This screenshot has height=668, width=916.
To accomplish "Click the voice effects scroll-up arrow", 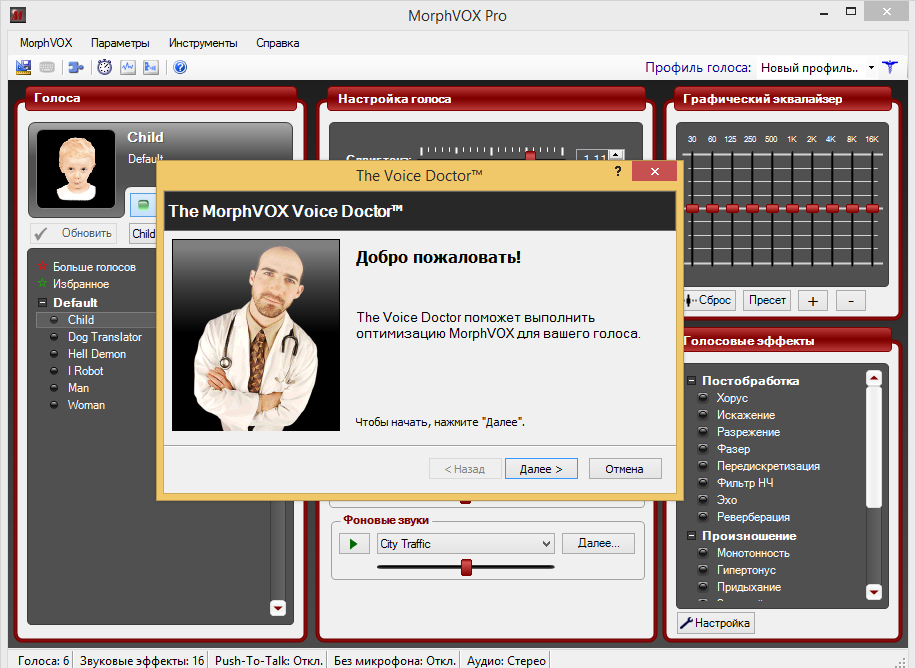I will [x=874, y=378].
